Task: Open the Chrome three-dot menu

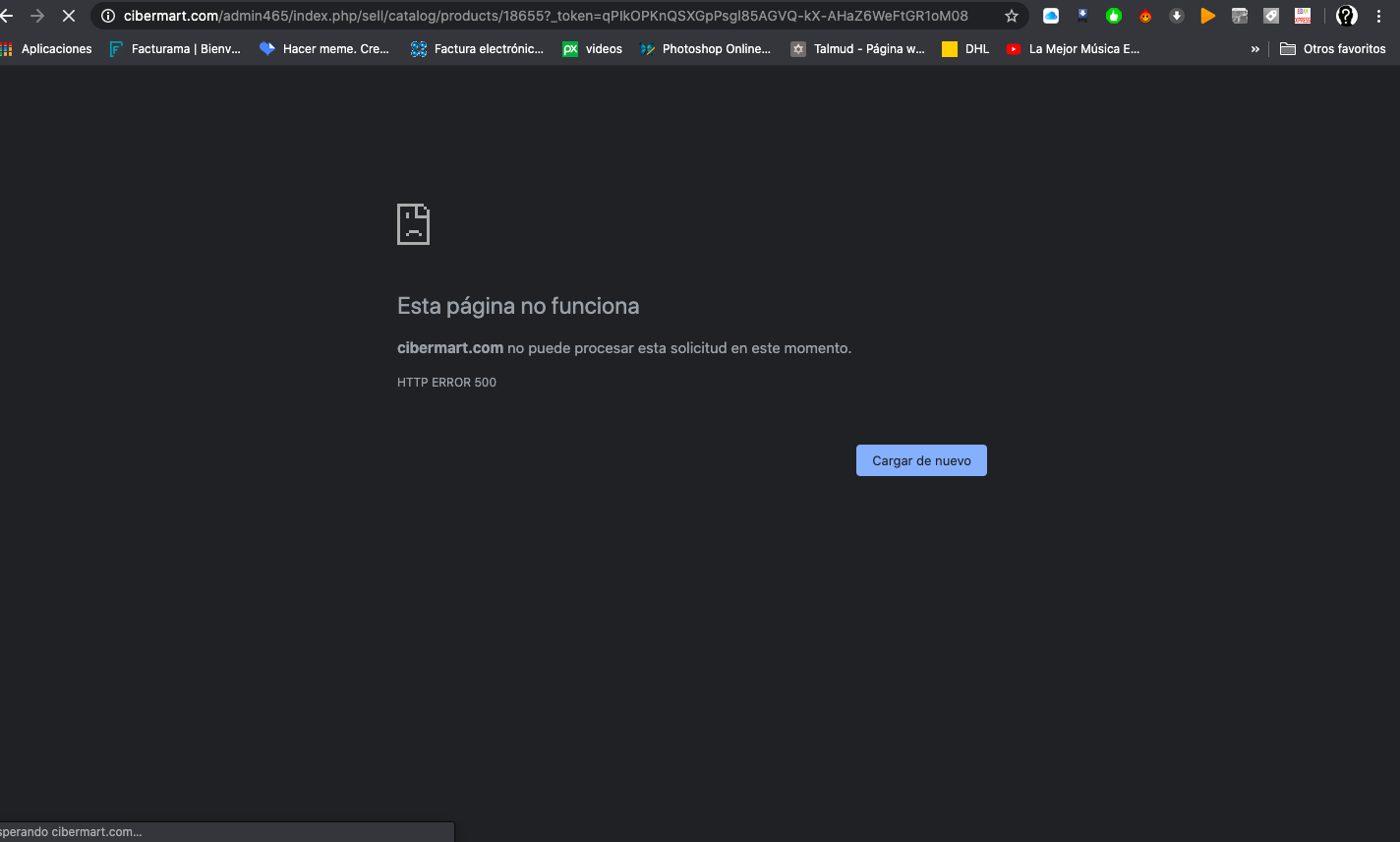Action: click(x=1379, y=16)
